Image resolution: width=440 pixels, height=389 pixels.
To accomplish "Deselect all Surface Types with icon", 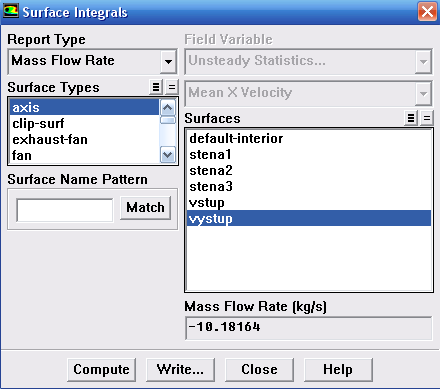I will (x=172, y=87).
